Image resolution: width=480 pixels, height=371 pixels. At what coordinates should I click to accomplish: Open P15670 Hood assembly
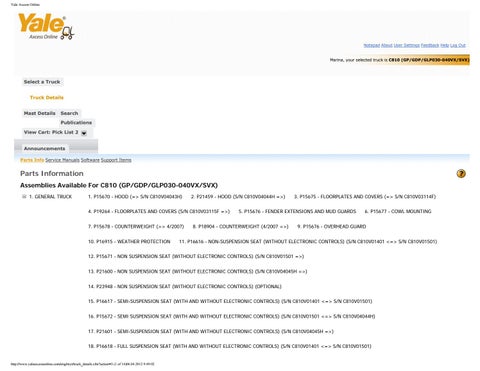click(x=135, y=197)
